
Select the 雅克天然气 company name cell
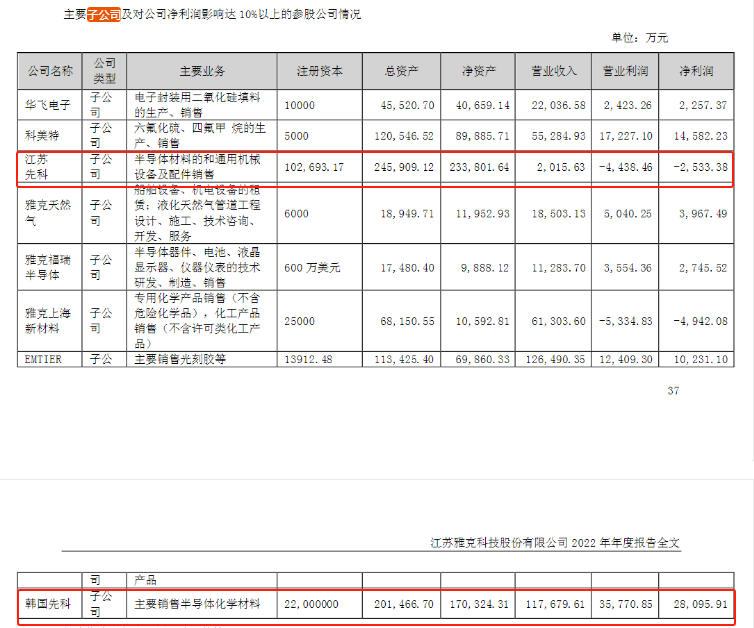click(x=48, y=213)
